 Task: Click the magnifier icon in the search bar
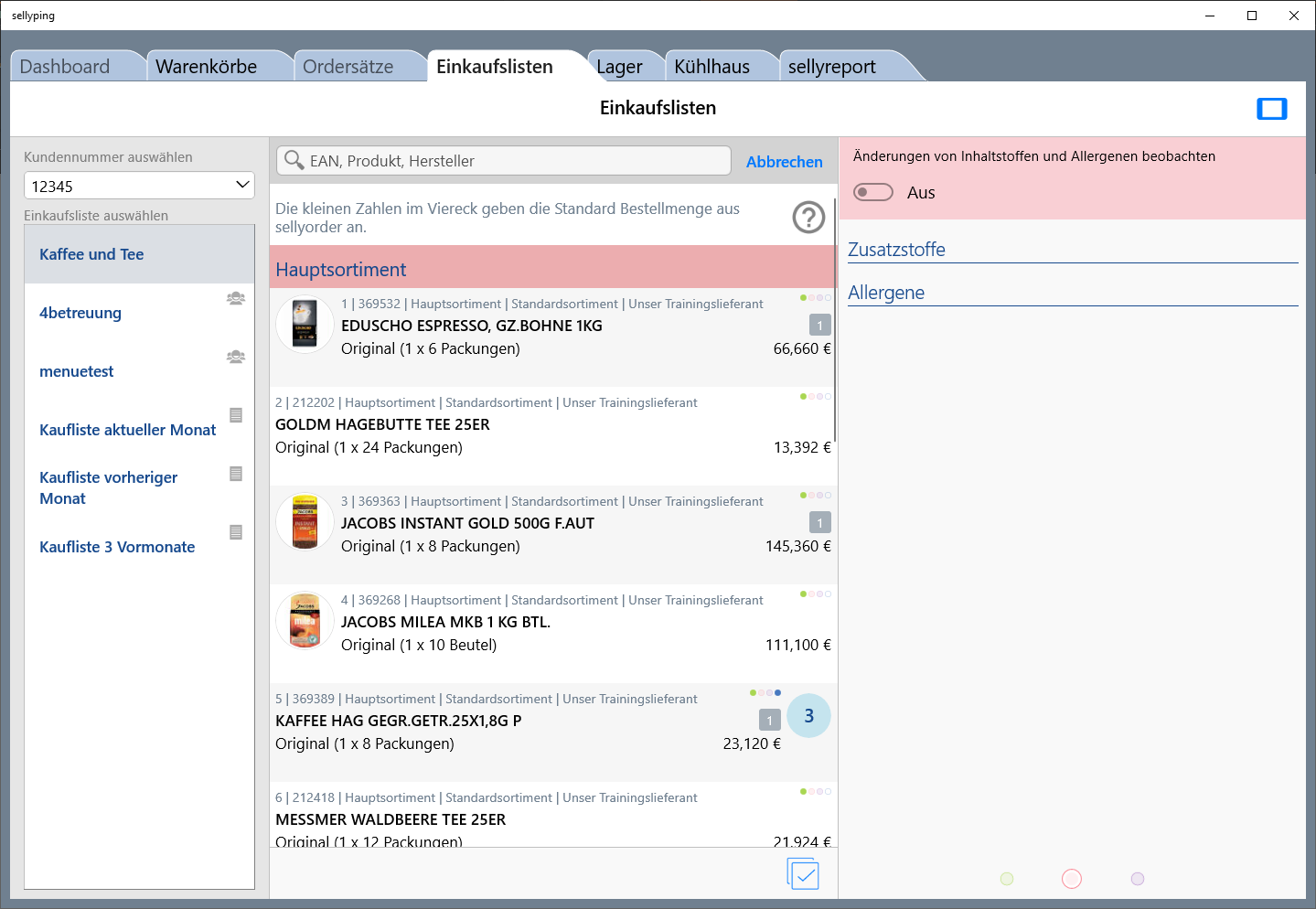(294, 161)
